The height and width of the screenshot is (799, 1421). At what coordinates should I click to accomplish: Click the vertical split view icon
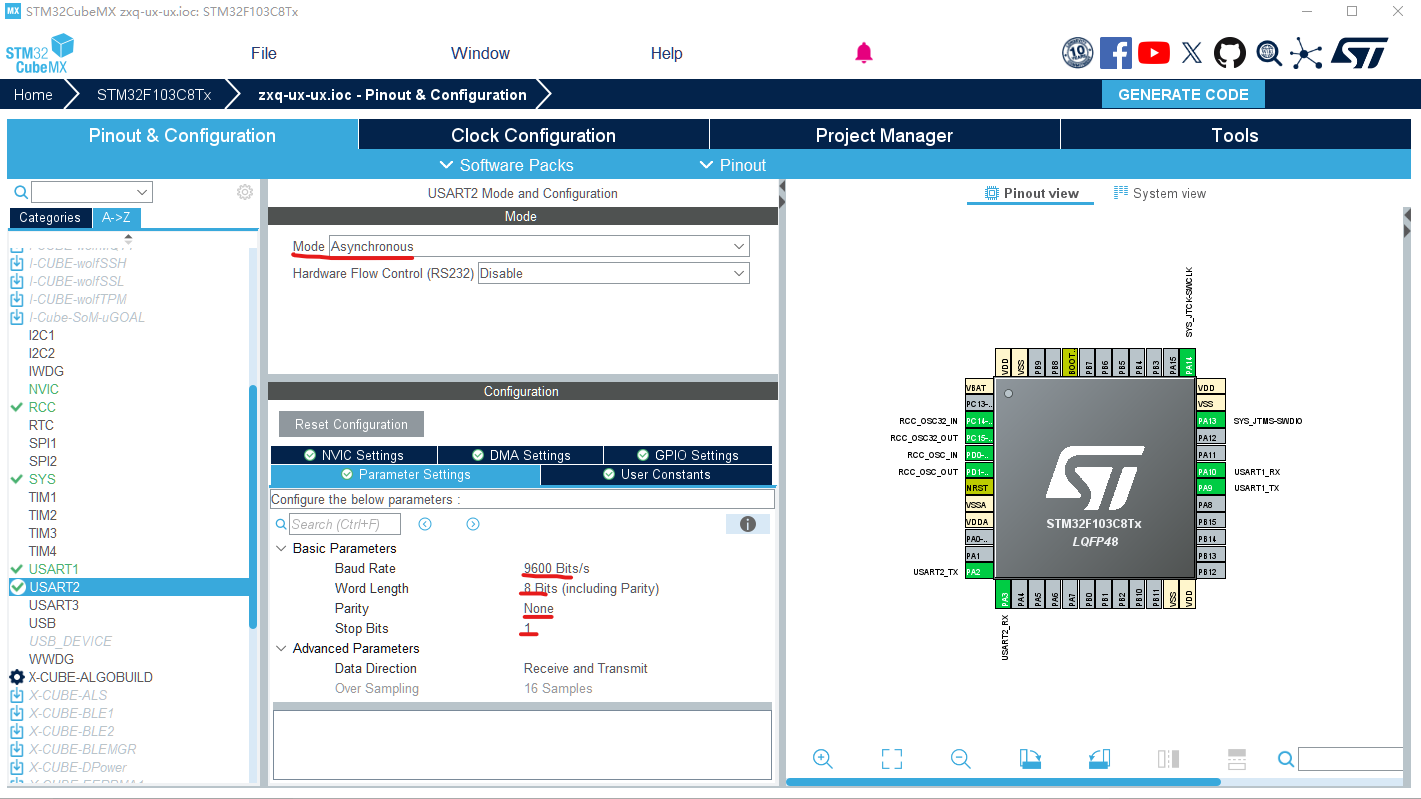1168,758
